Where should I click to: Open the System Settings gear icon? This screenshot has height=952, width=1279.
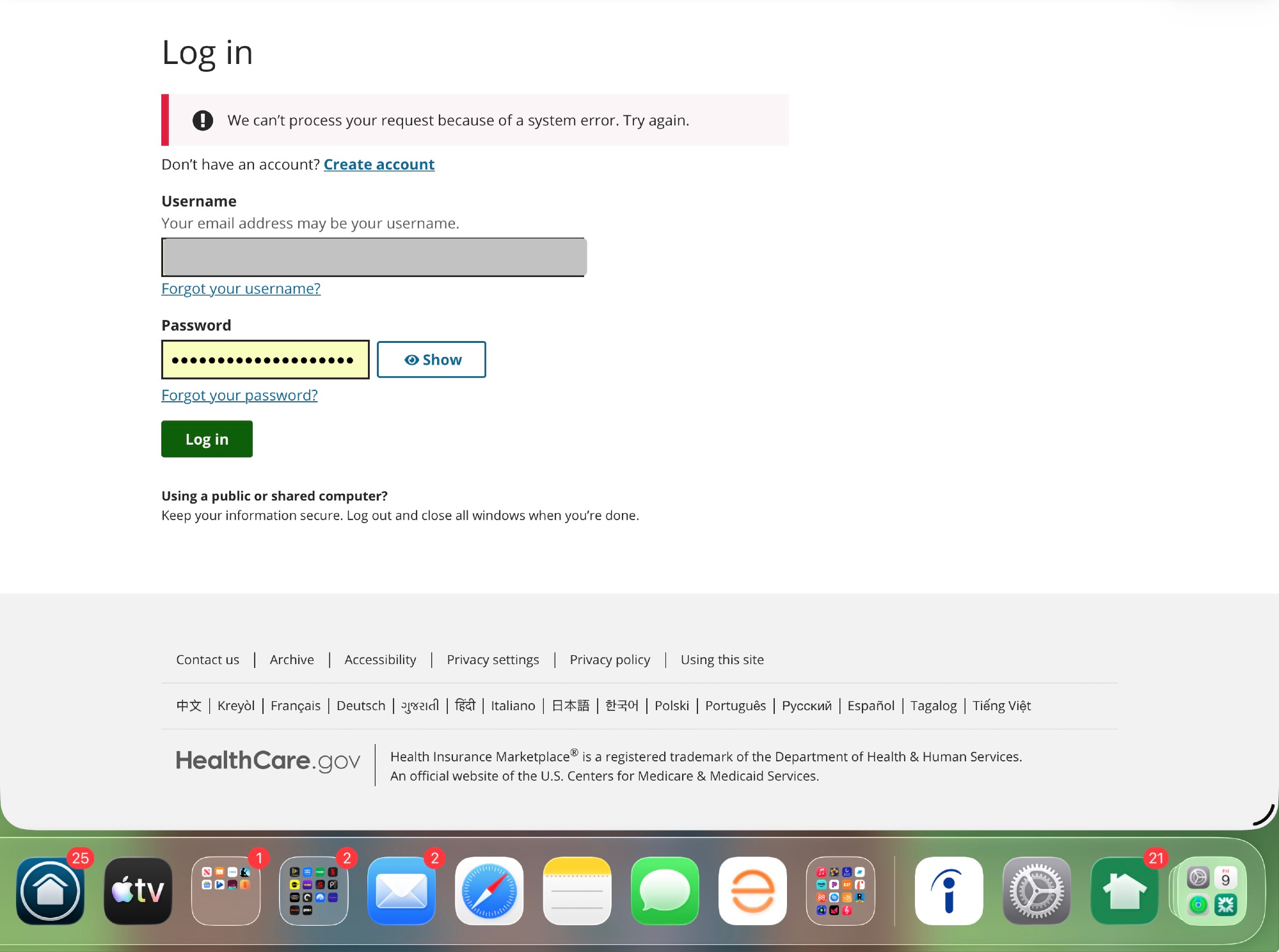pos(1036,891)
